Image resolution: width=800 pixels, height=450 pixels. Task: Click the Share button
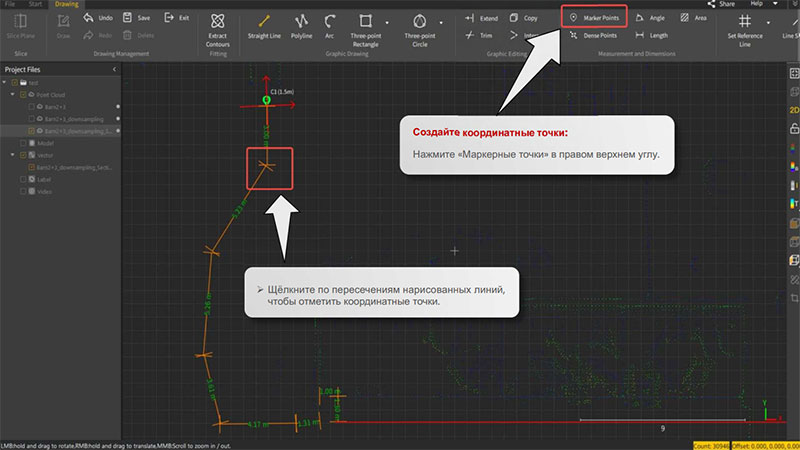(x=721, y=4)
